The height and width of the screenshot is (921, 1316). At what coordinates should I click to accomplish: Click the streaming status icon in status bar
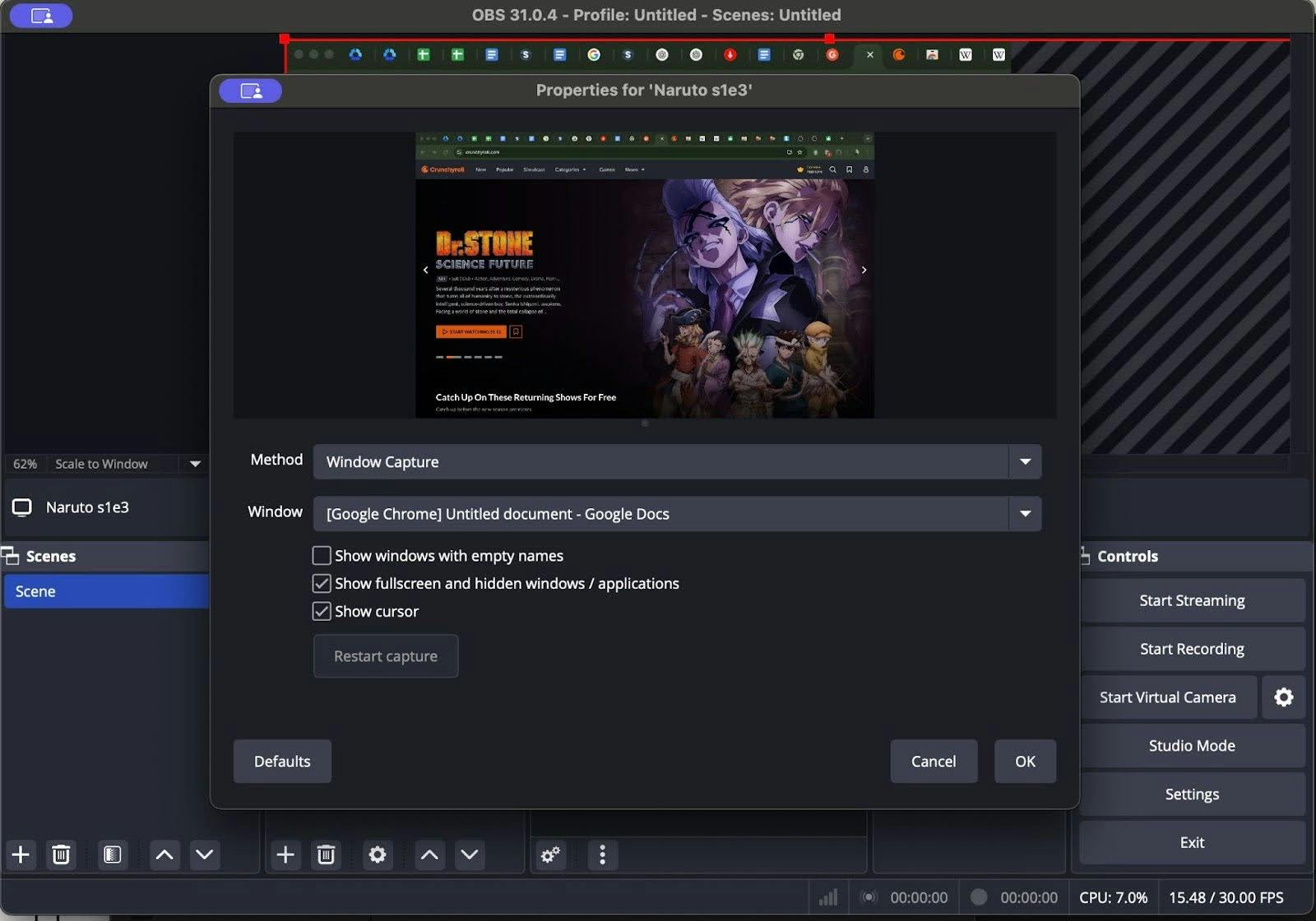[869, 897]
